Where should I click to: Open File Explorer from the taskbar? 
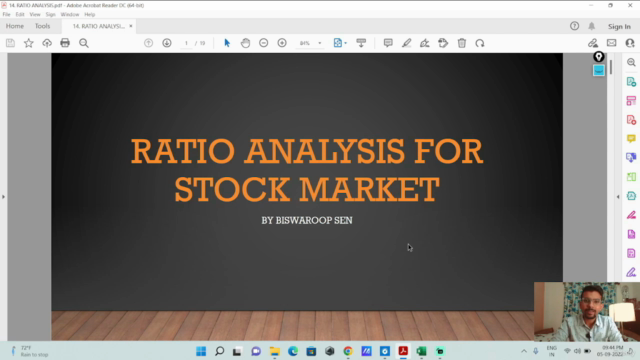275,351
